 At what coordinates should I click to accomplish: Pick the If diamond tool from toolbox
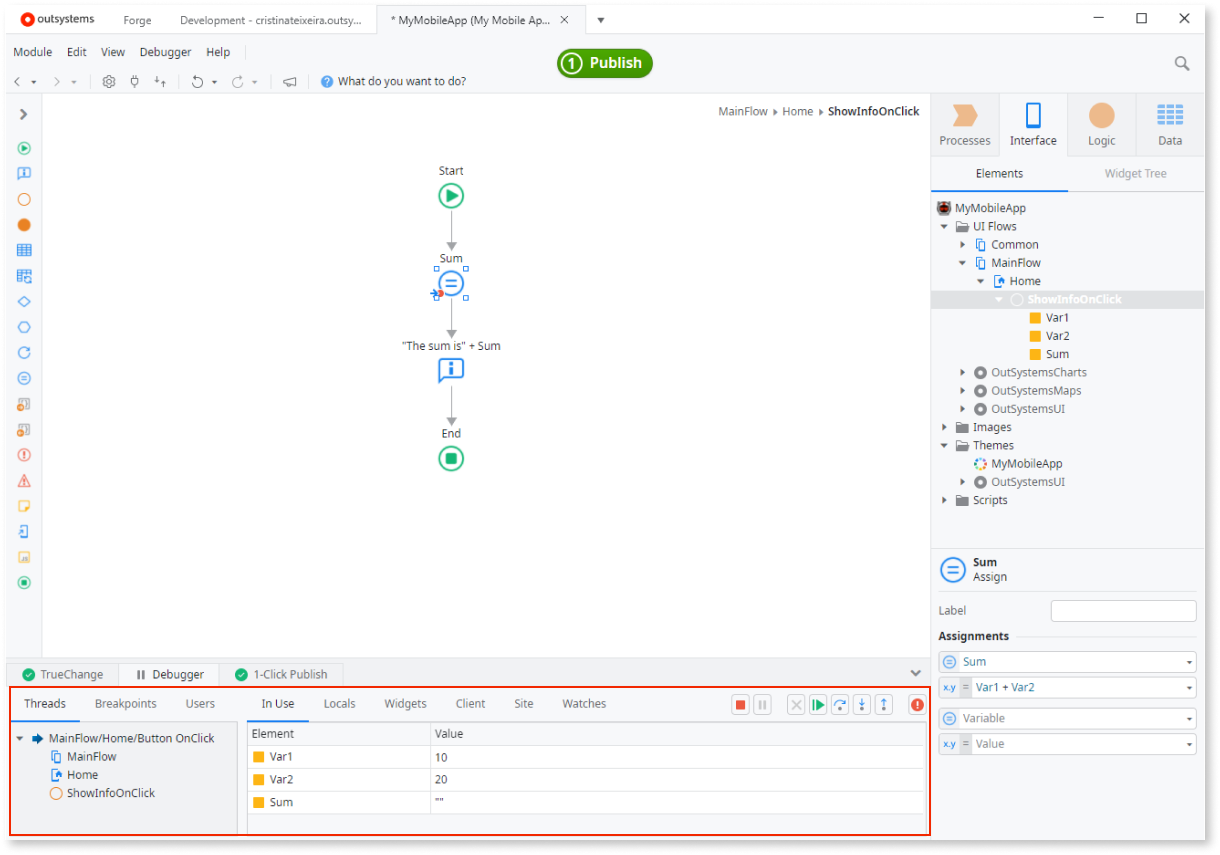(24, 301)
